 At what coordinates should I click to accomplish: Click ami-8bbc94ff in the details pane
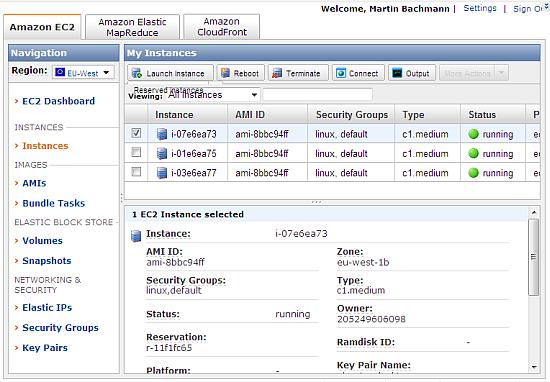(175, 262)
